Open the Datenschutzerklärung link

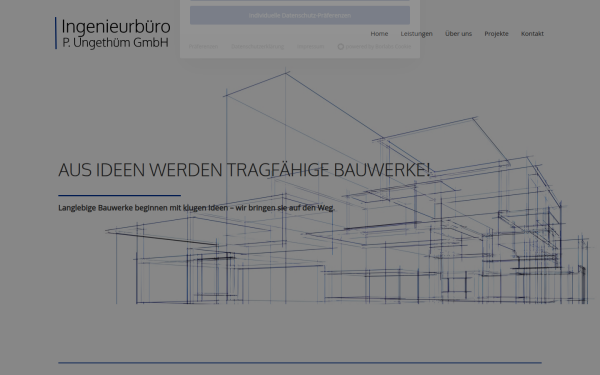click(258, 46)
